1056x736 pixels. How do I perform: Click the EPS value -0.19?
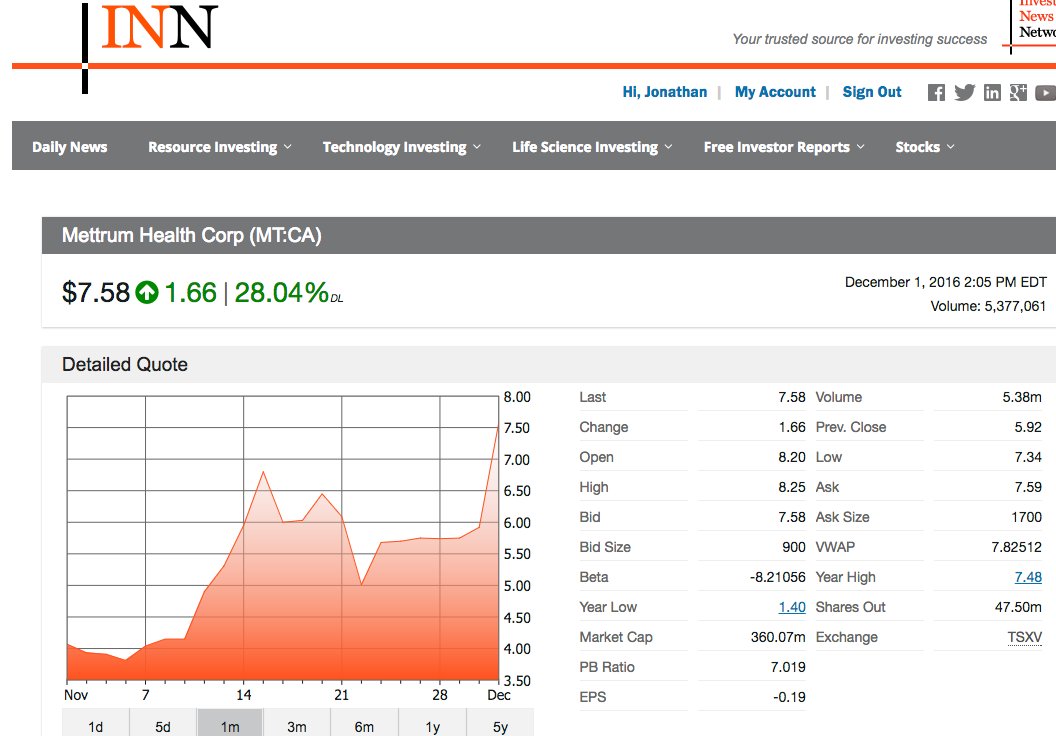pyautogui.click(x=789, y=697)
